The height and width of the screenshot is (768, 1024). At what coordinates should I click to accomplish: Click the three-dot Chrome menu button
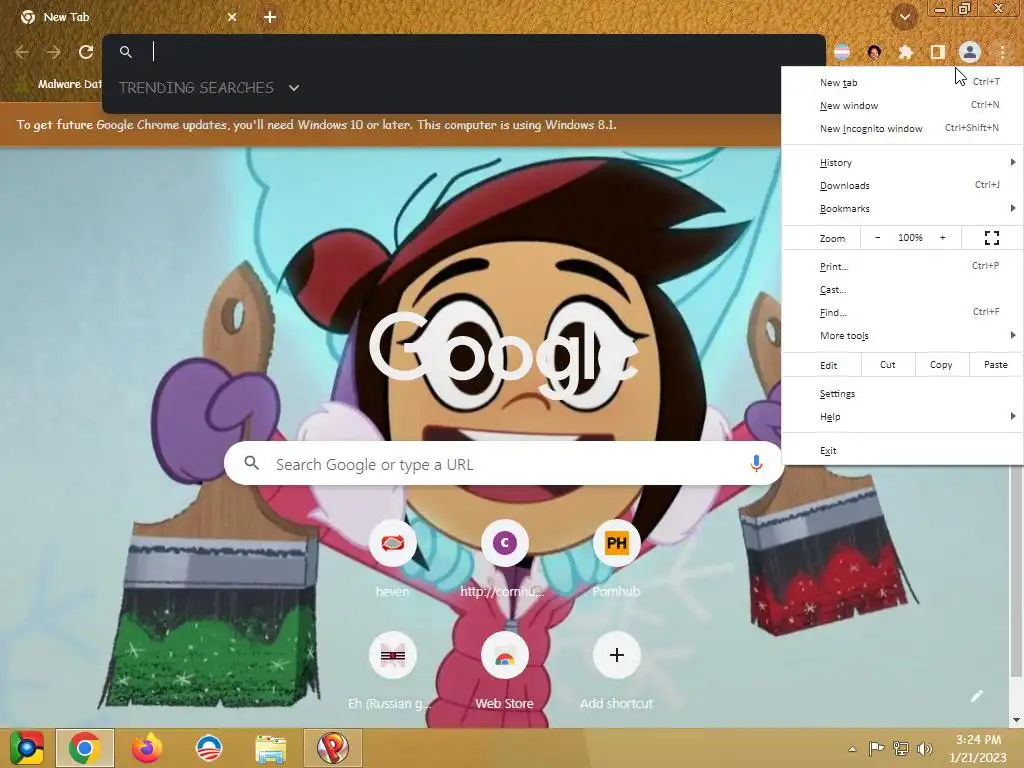tap(1002, 52)
